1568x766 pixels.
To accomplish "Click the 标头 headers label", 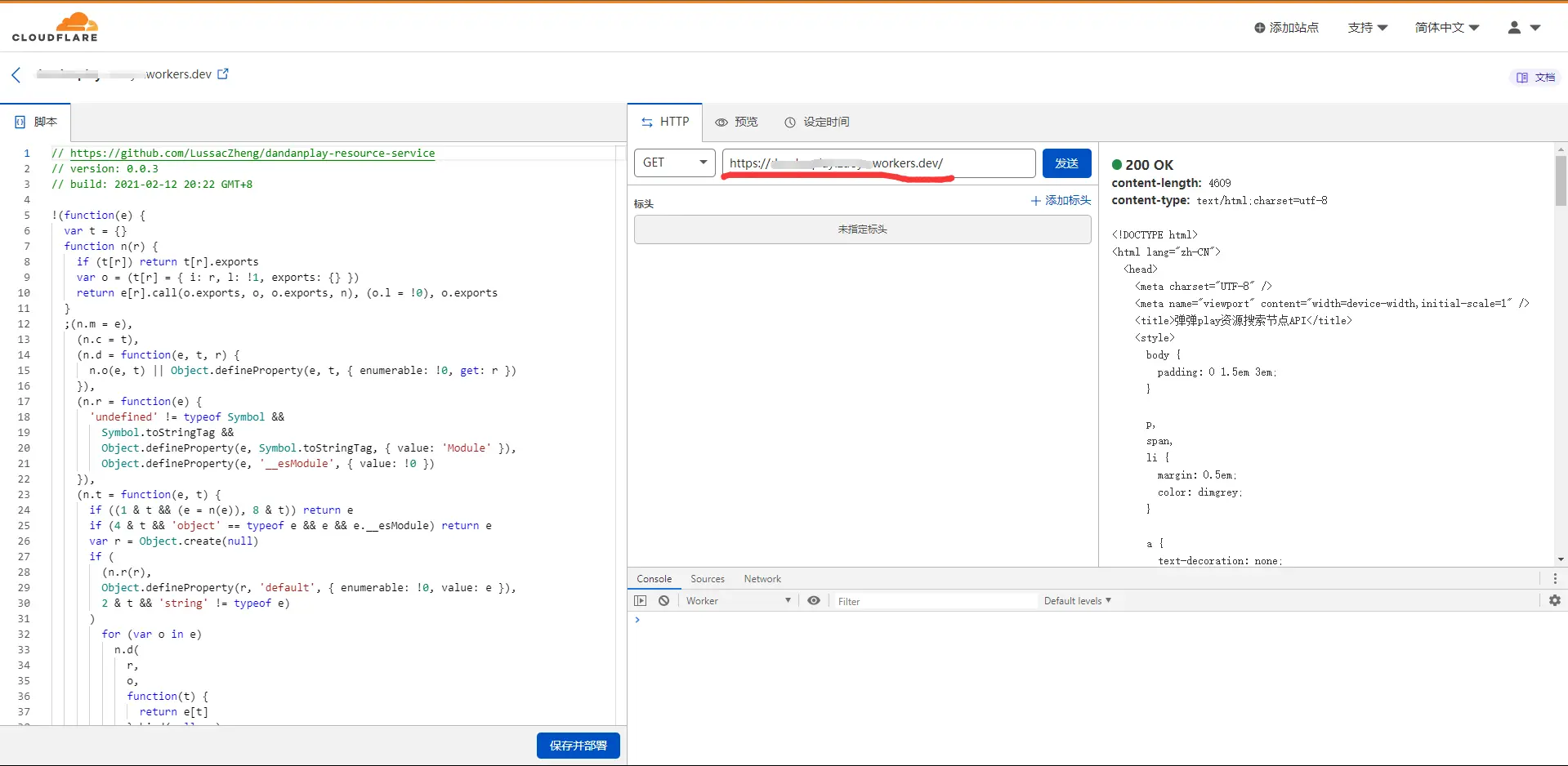I will coord(644,204).
